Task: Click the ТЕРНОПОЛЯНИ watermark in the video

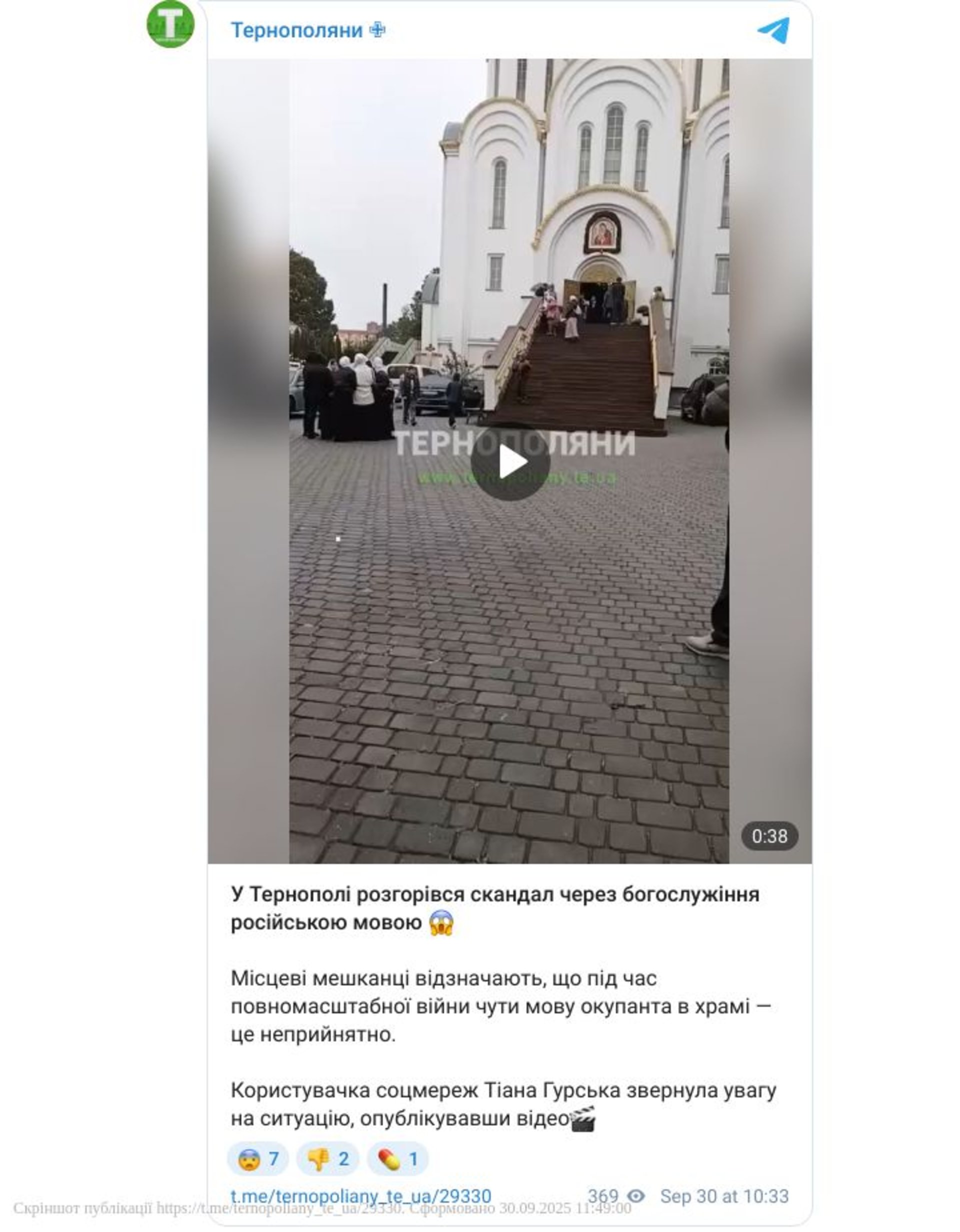Action: 514,443
